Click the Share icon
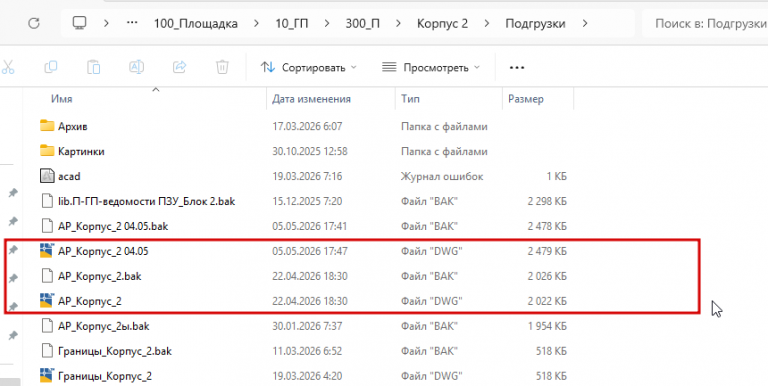 click(x=180, y=67)
